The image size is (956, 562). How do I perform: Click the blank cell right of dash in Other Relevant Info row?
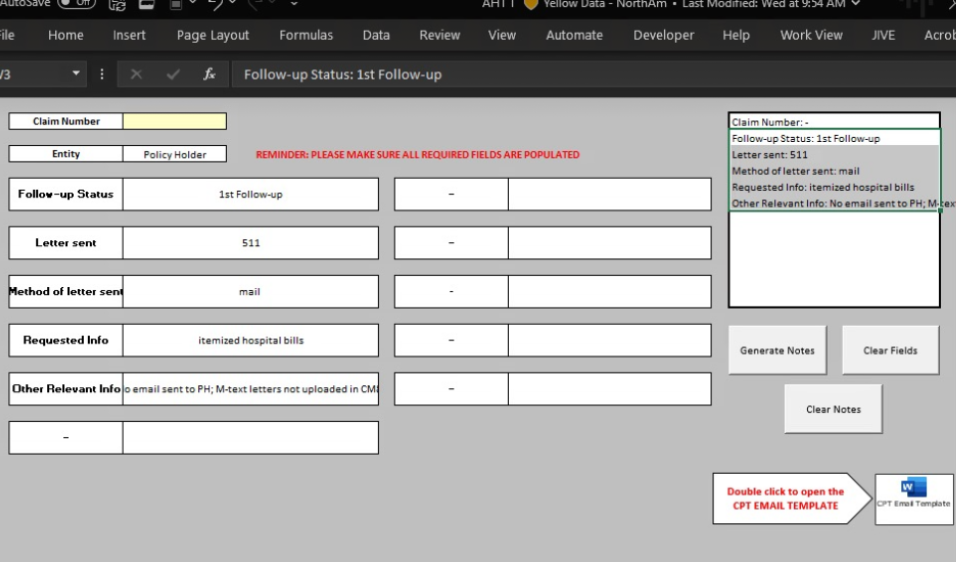610,389
